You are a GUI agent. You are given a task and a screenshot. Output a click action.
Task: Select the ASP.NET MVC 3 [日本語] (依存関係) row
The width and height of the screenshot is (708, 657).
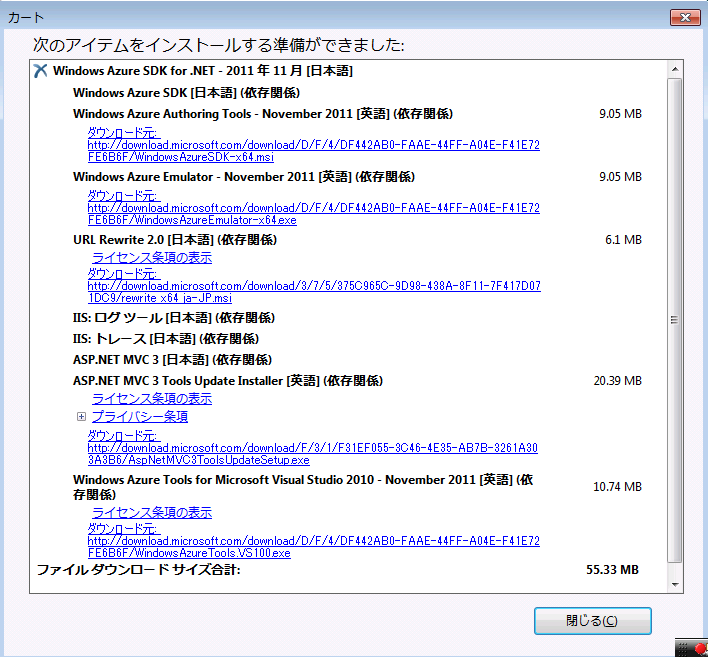(x=172, y=360)
